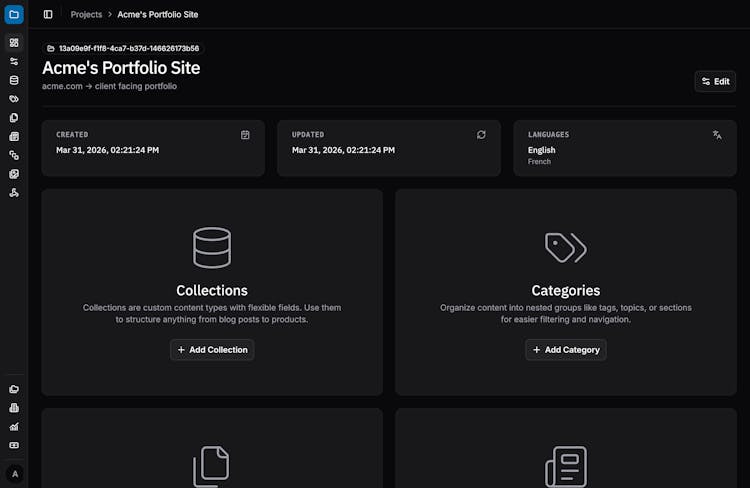Click the Edit button
The image size is (750, 488).
pos(715,81)
